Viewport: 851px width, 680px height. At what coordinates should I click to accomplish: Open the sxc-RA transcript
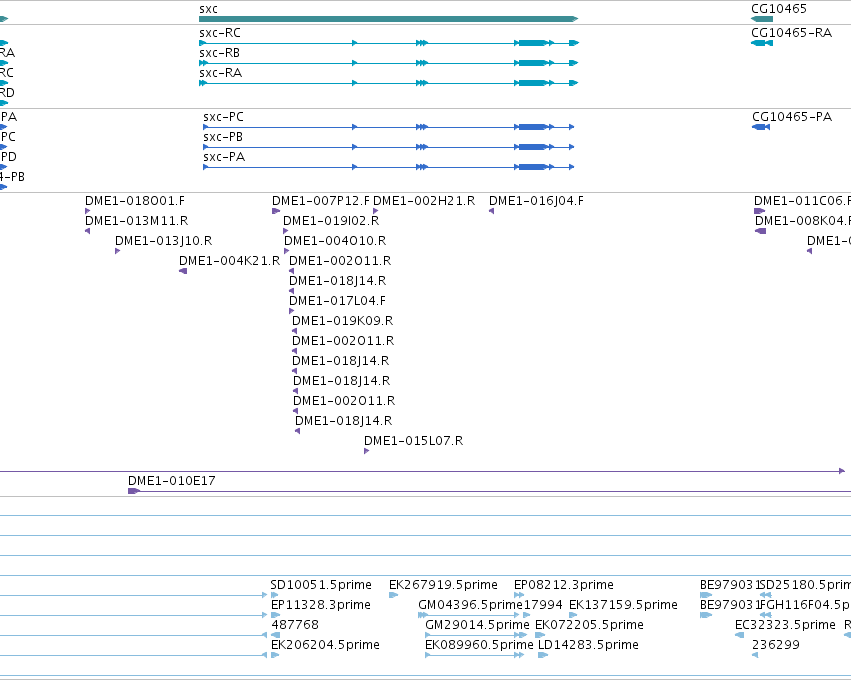click(x=389, y=83)
